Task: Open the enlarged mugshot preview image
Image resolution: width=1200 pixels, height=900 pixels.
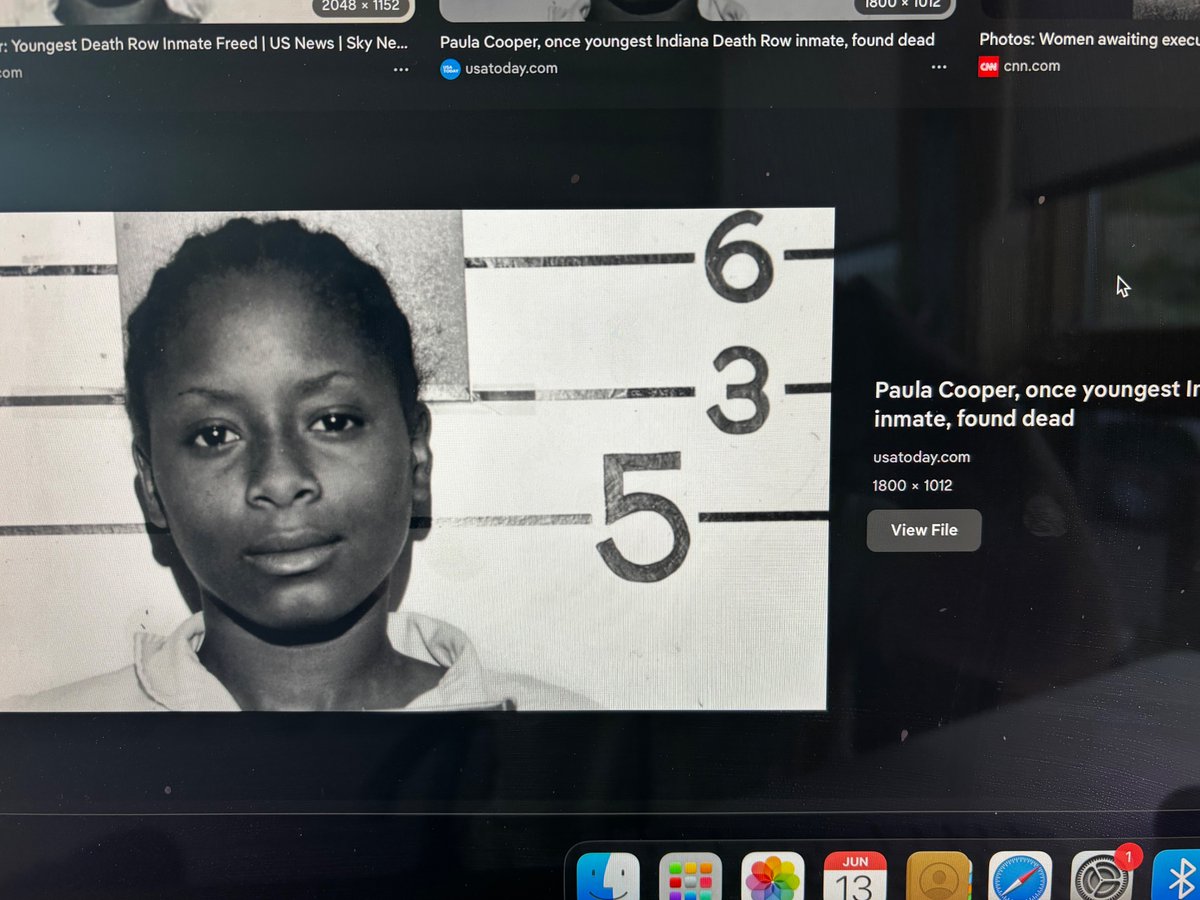Action: coord(416,459)
